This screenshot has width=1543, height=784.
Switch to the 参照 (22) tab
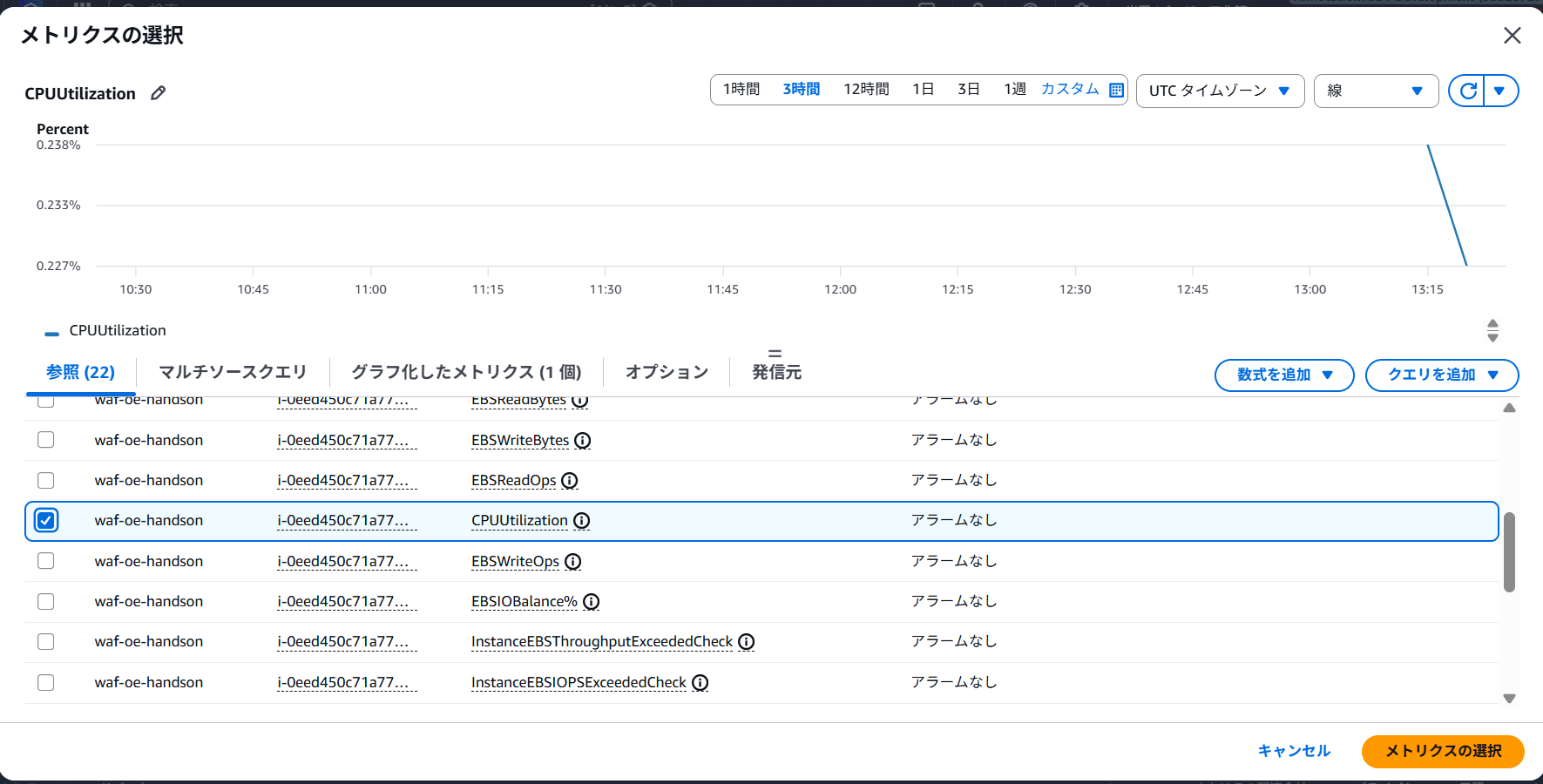tap(80, 372)
